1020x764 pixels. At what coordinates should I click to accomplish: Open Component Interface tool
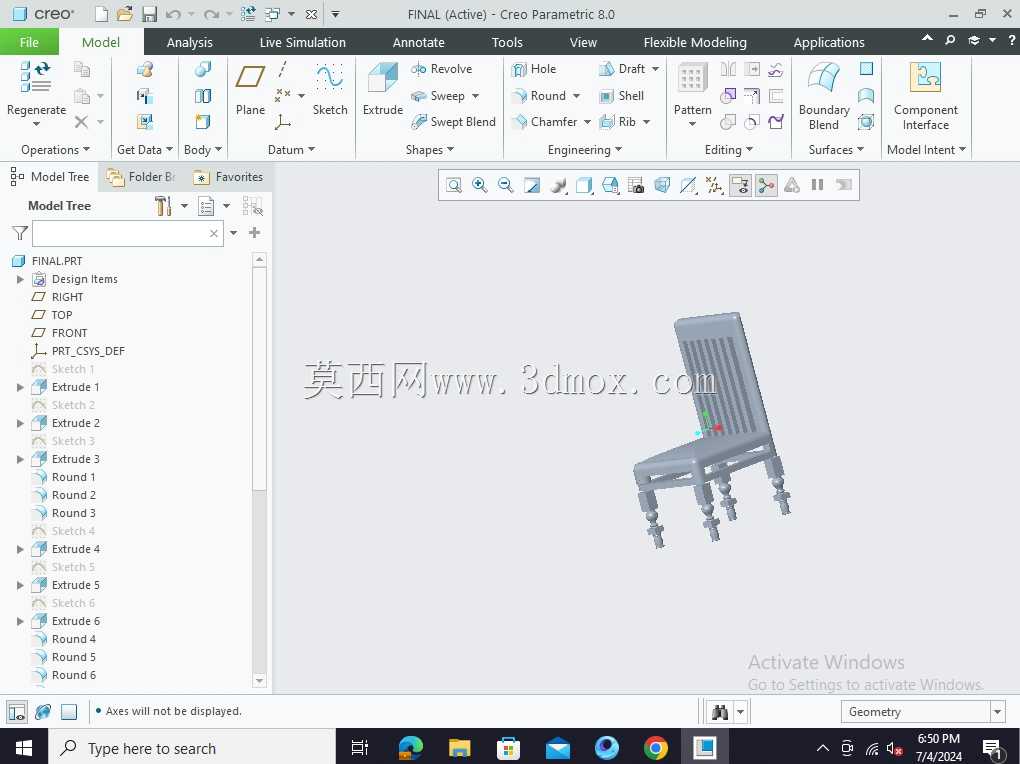[x=925, y=96]
